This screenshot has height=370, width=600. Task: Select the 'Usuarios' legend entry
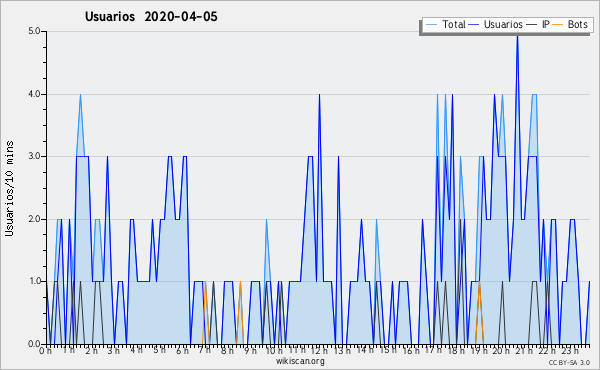[x=495, y=24]
